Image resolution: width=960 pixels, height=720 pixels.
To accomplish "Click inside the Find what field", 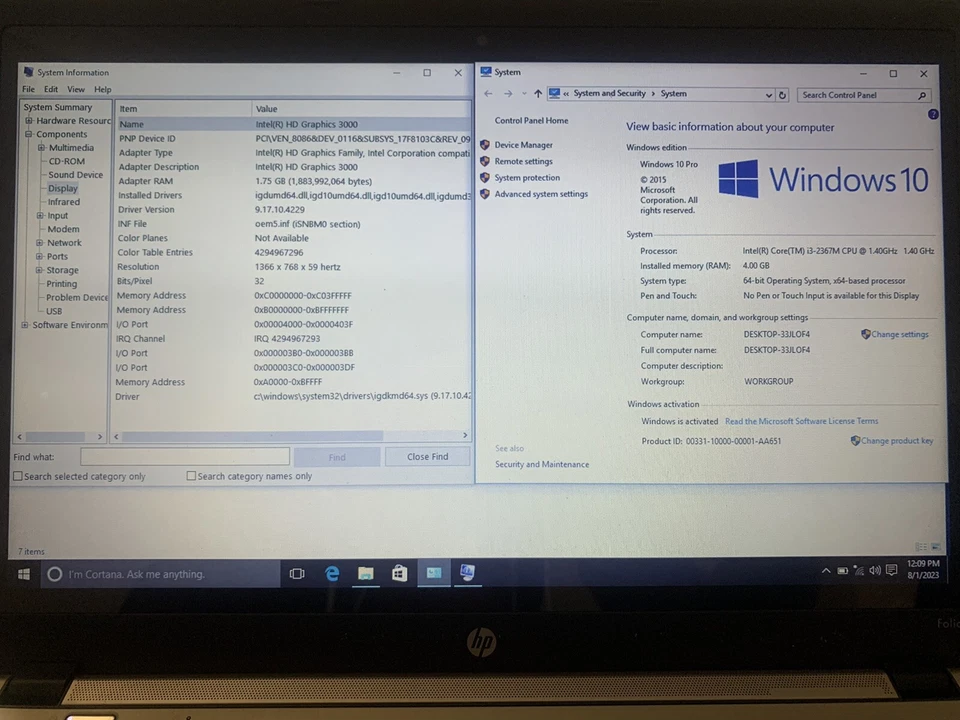I will (x=185, y=457).
